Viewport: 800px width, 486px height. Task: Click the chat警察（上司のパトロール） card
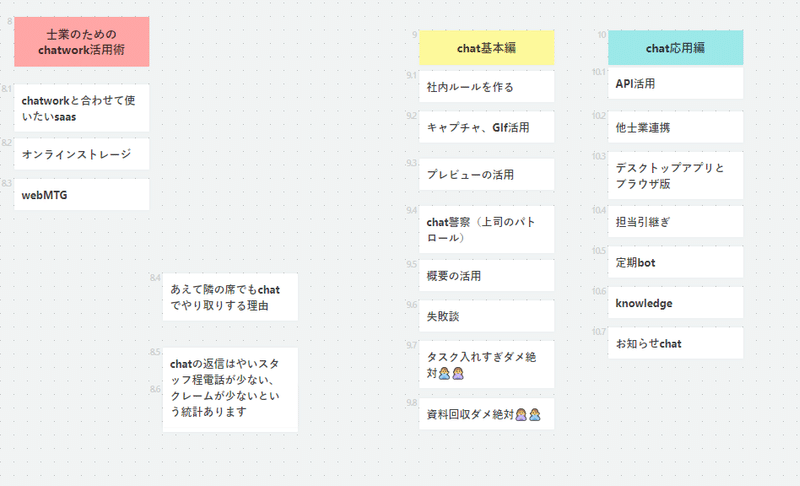487,229
